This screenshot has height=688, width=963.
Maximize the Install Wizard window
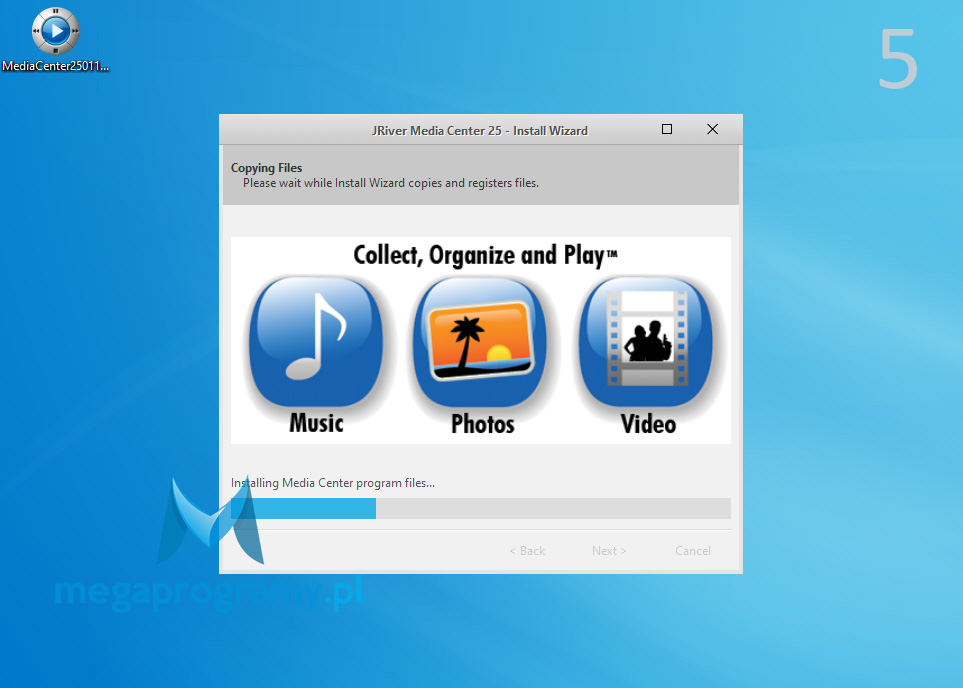click(x=667, y=129)
